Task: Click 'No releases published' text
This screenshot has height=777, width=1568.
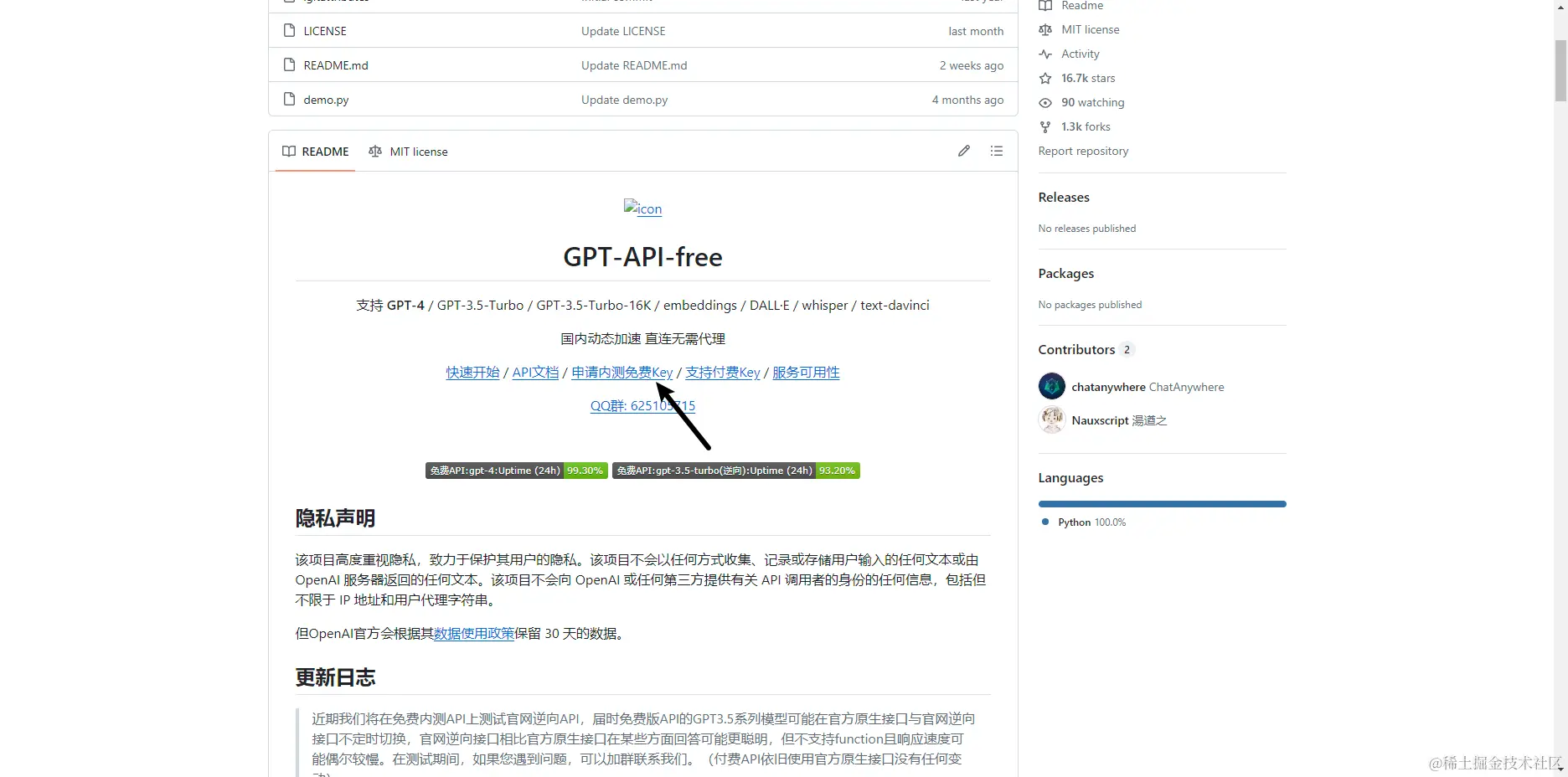Action: (x=1087, y=229)
